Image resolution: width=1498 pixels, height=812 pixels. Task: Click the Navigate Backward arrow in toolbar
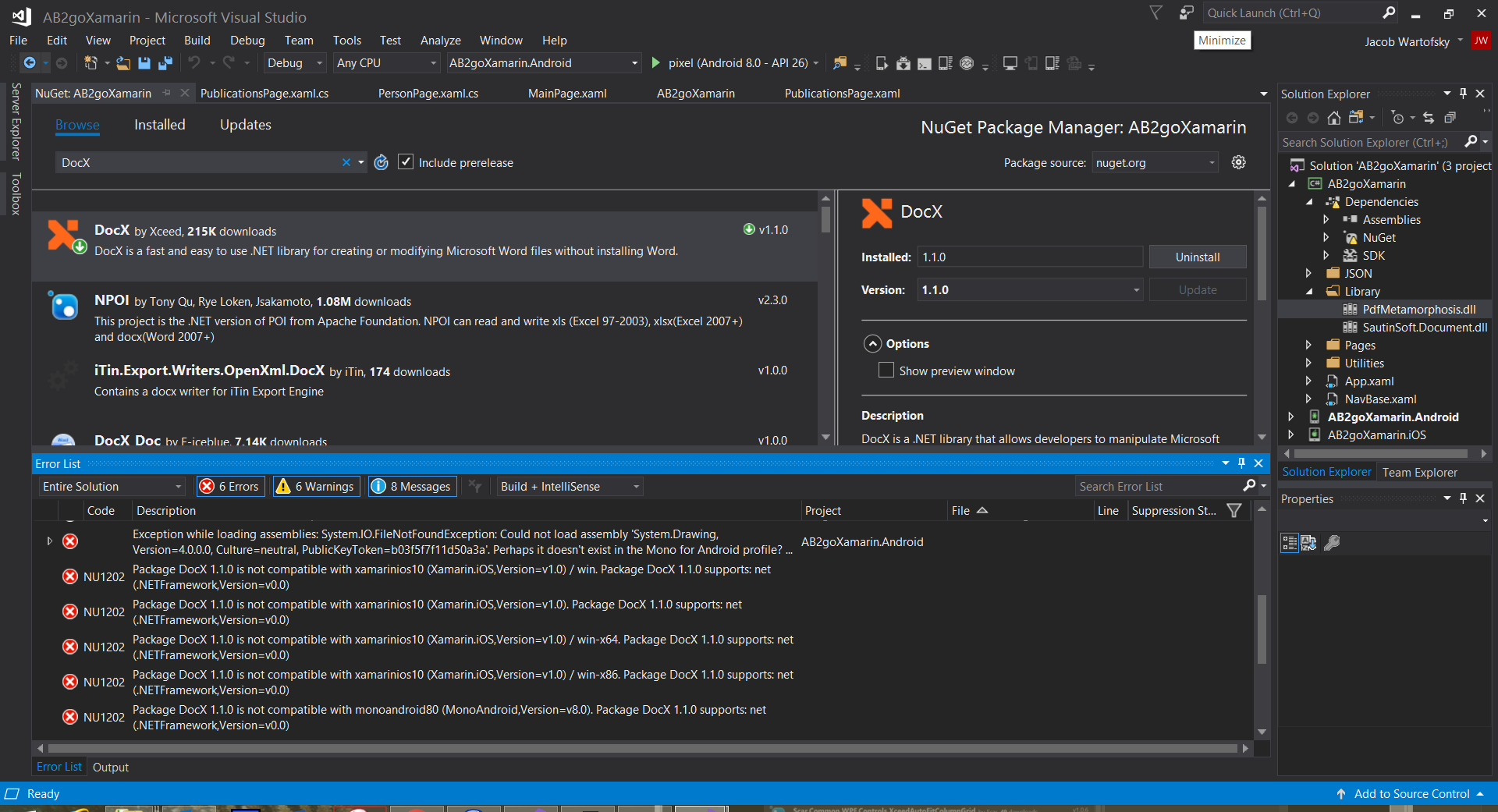pos(30,63)
